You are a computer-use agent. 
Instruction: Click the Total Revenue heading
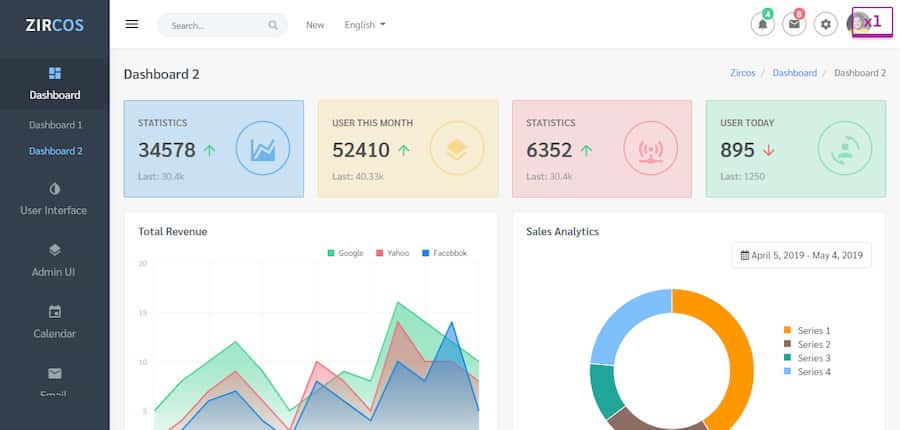click(x=173, y=231)
